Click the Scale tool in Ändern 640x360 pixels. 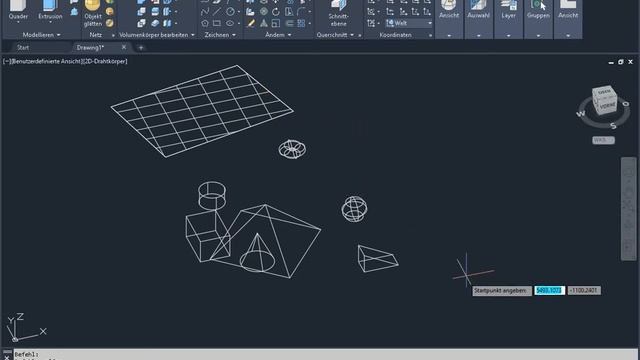coord(276,23)
